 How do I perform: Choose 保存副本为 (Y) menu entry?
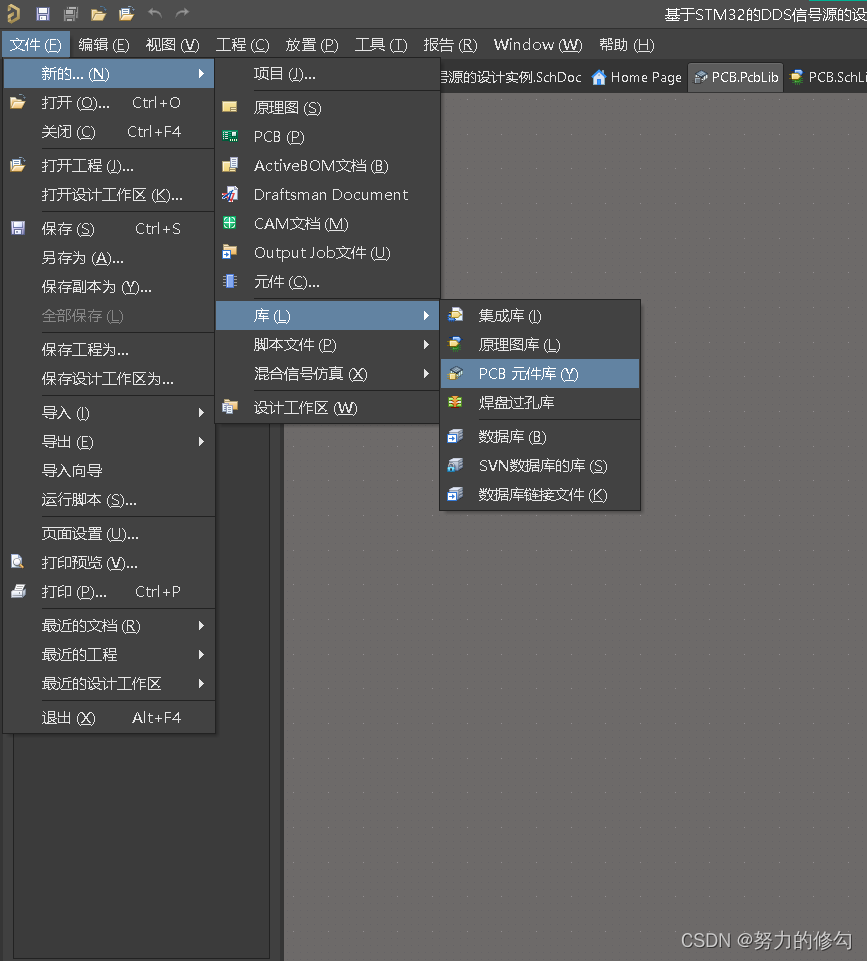109,286
